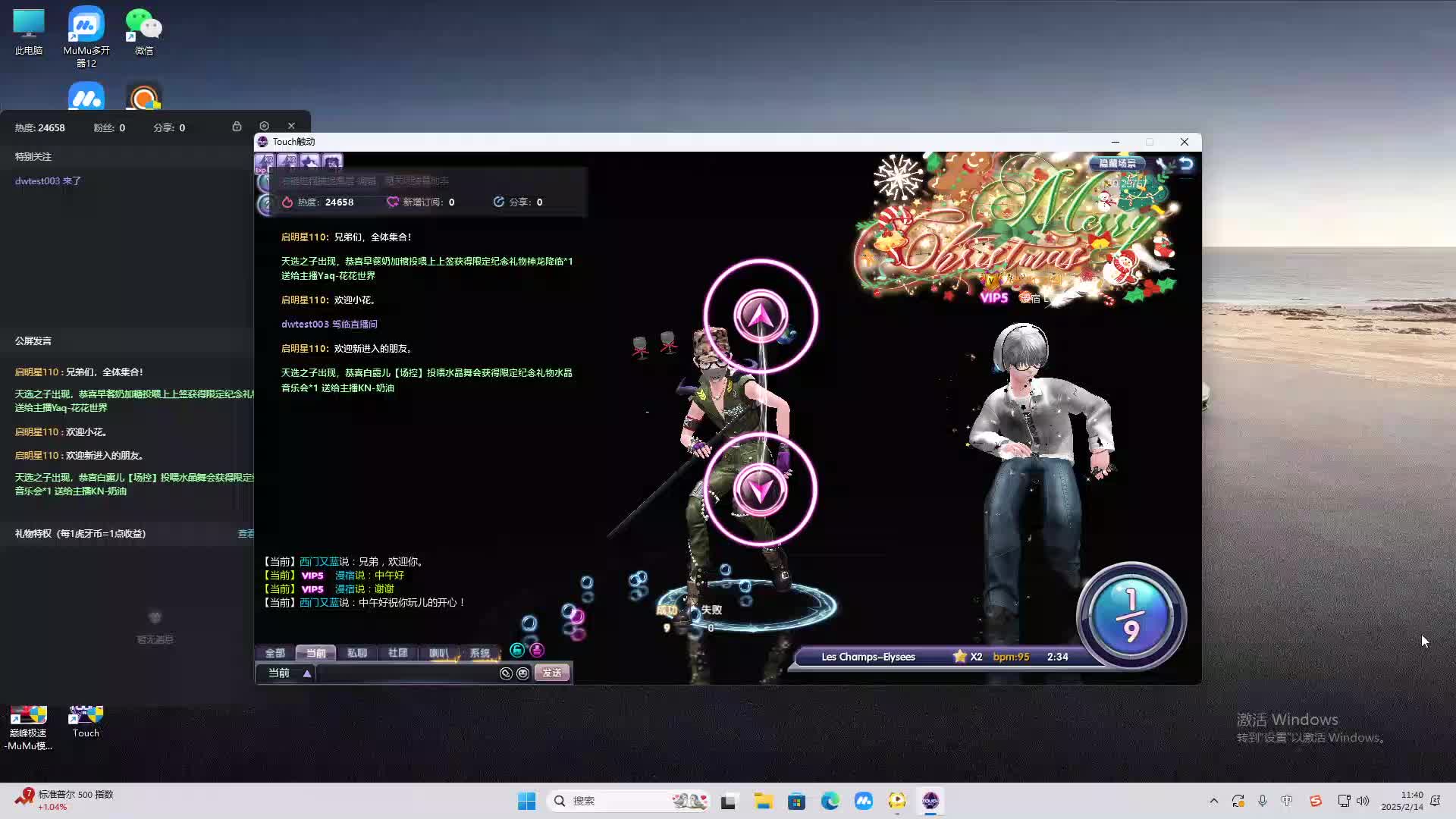This screenshot has width=1456, height=819.
Task: Toggle the lock icon in stream panel
Action: coord(237,126)
